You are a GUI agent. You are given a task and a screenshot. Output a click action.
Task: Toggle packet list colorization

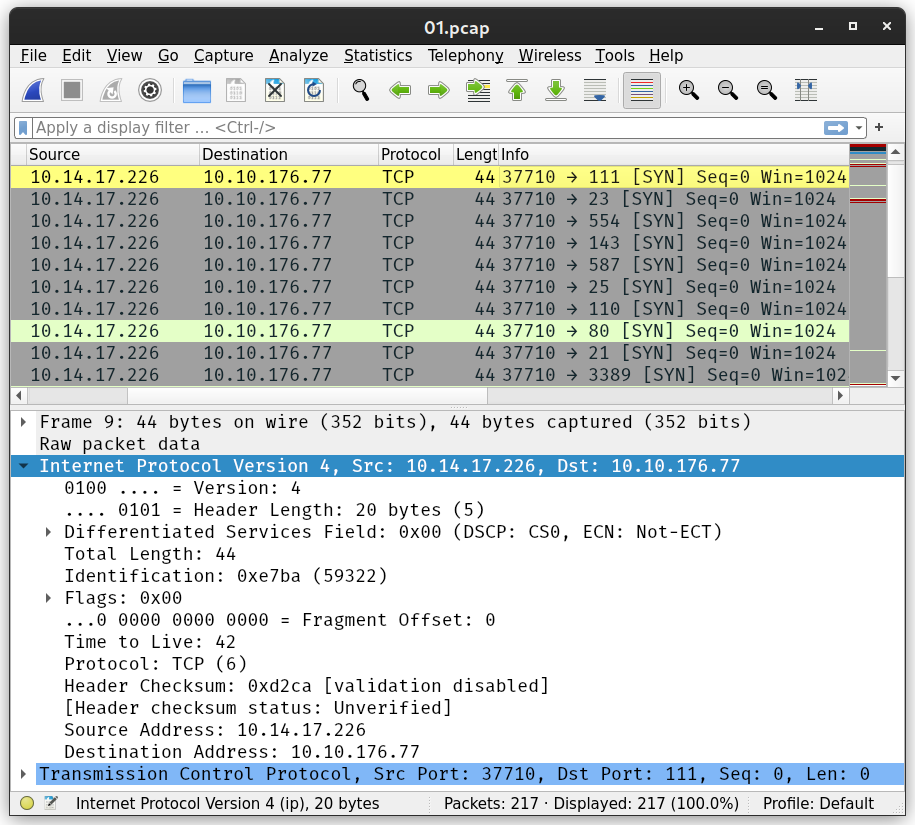pos(641,91)
